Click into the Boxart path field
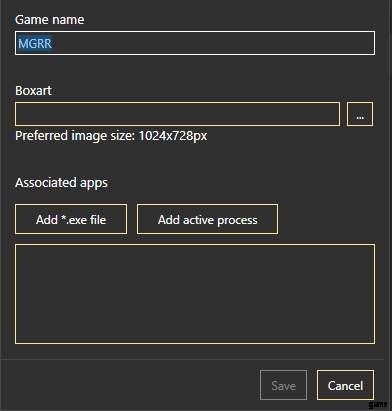The width and height of the screenshot is (392, 411). point(177,114)
